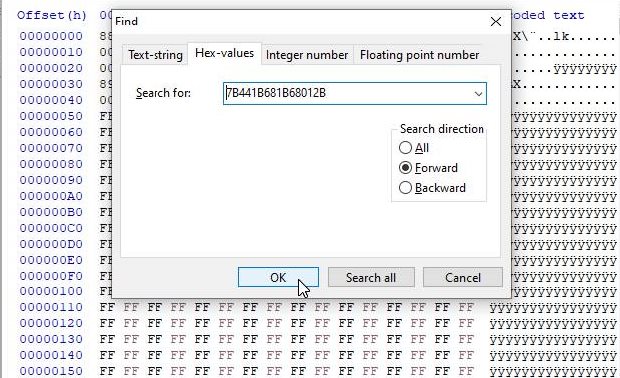The width and height of the screenshot is (620, 378).
Task: Open the Integer number tab
Action: pyautogui.click(x=307, y=55)
